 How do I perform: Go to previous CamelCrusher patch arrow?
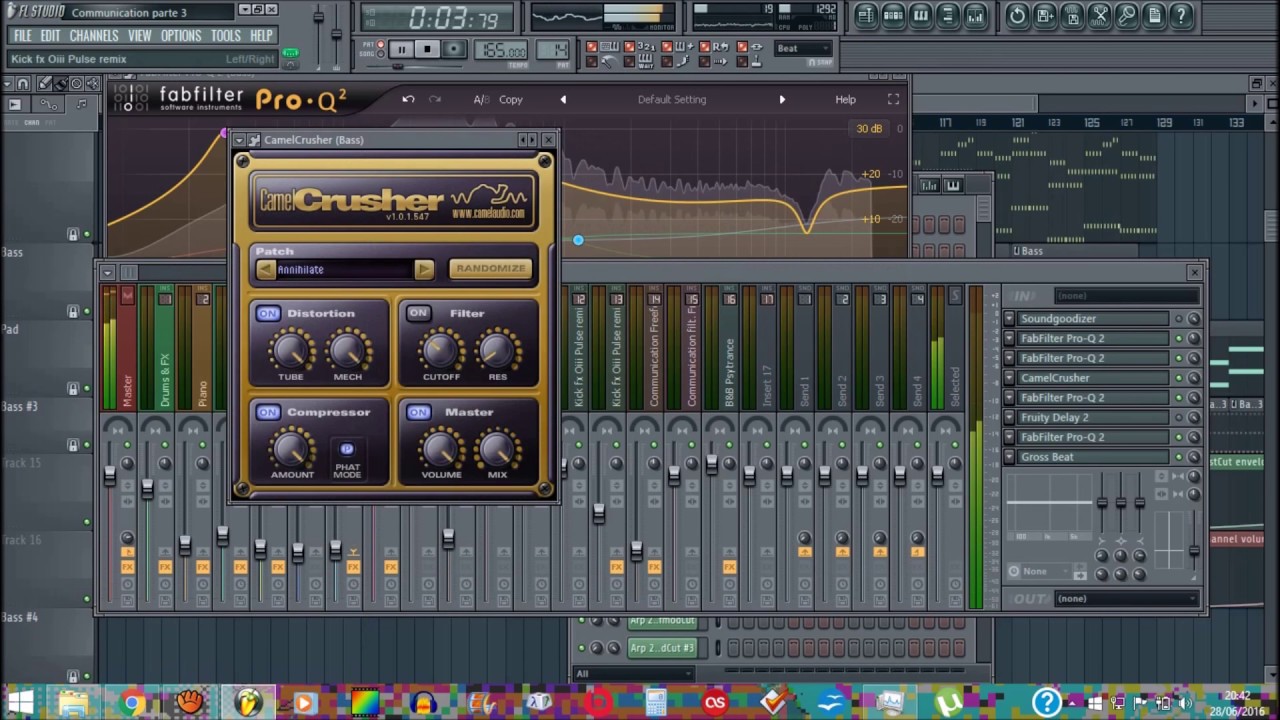(x=265, y=269)
